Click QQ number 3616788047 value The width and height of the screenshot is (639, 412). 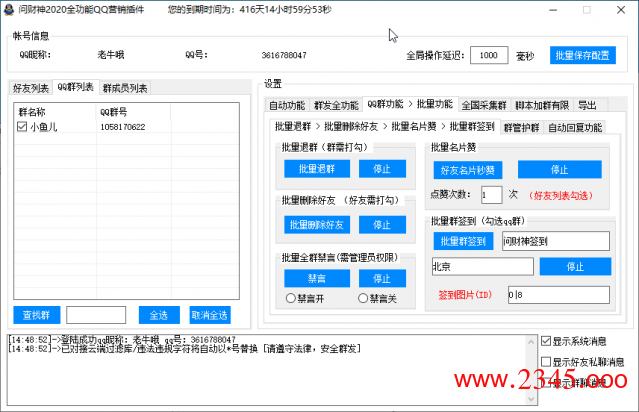tap(284, 55)
